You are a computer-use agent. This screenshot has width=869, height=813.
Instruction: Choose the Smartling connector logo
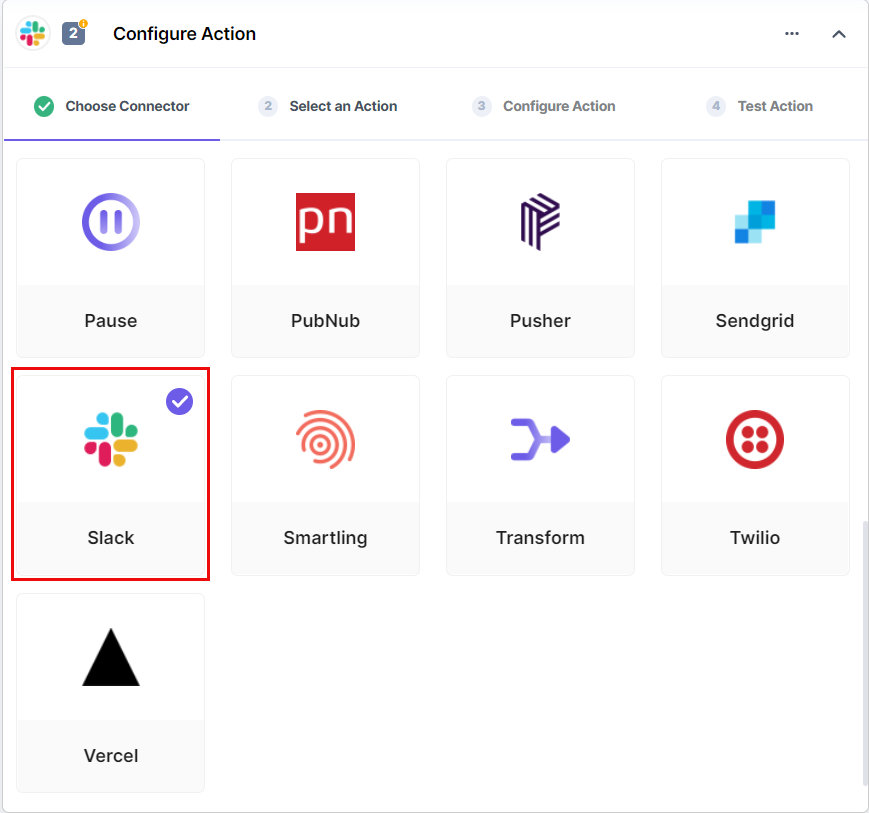[325, 439]
